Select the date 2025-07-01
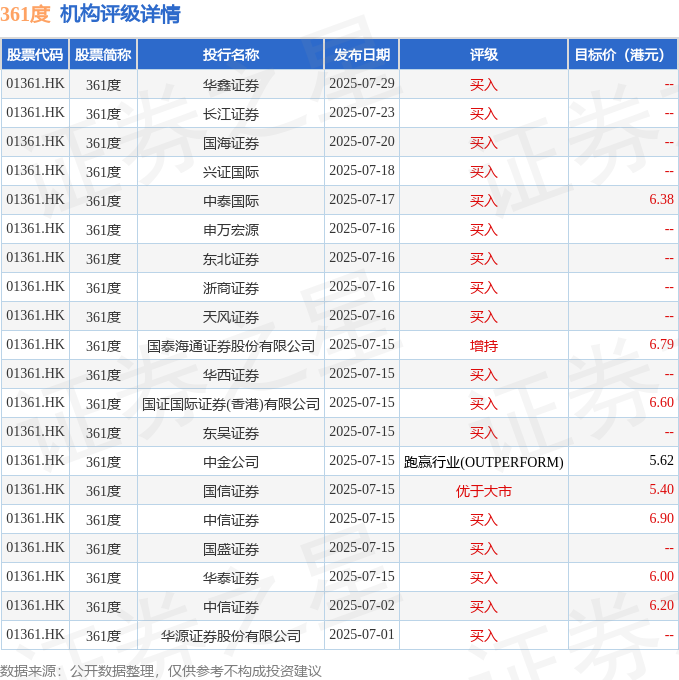Viewport: 679px width, 680px height. pos(362,634)
